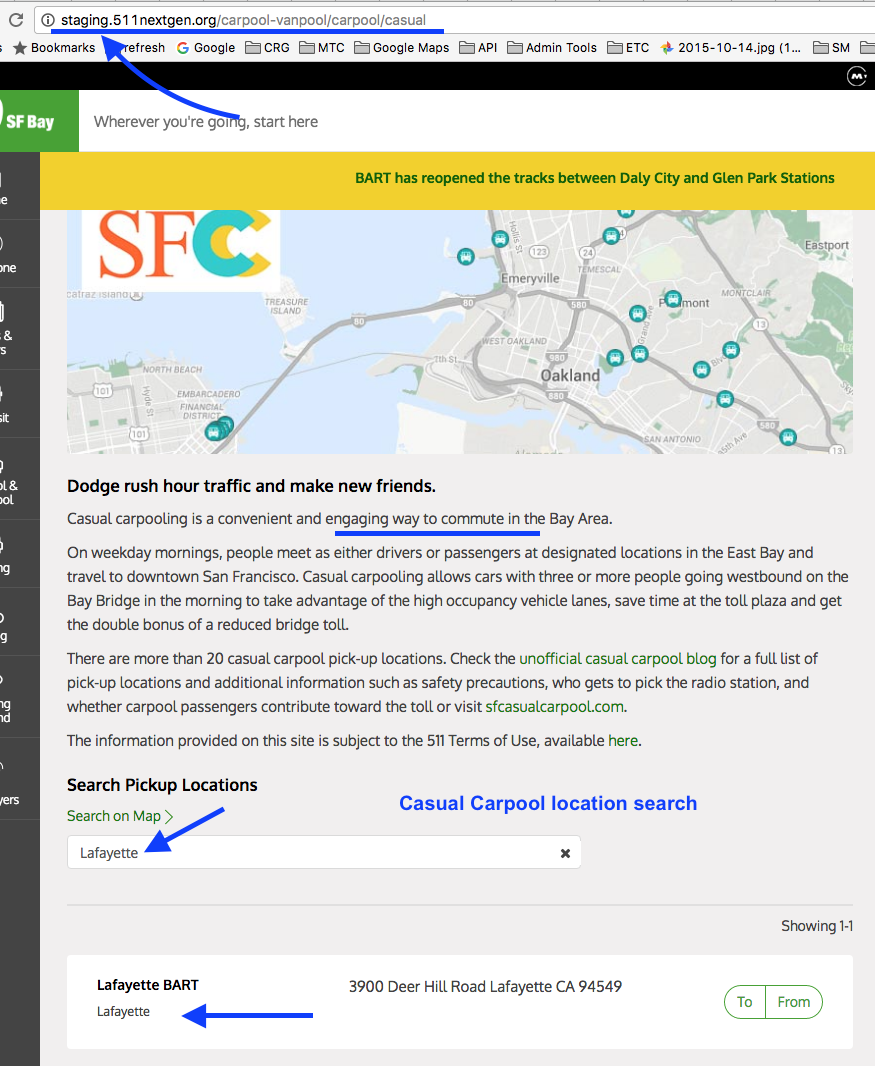875x1066 pixels.
Task: Open the MTC bookmarks folder
Action: [322, 48]
